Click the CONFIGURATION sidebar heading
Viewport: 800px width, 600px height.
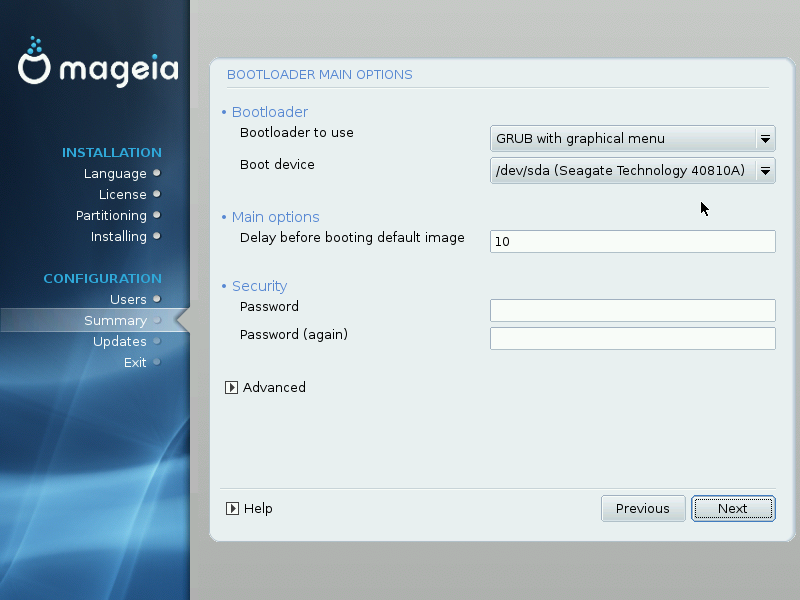point(103,279)
